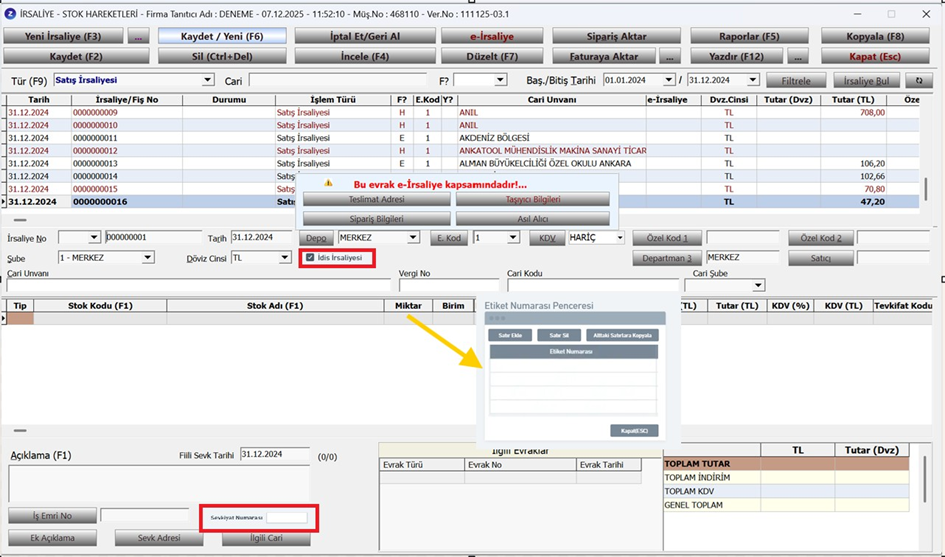Select row with İrsaliye No 0000000011
Image resolution: width=945 pixels, height=557 pixels.
[463, 138]
